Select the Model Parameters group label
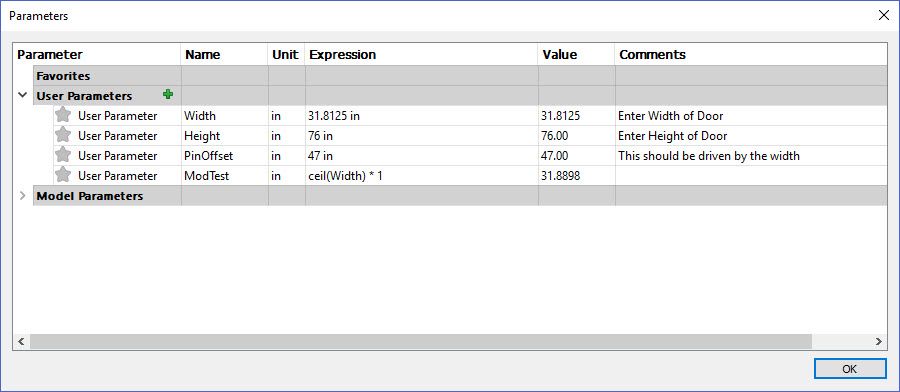This screenshot has width=900, height=392. pos(90,196)
